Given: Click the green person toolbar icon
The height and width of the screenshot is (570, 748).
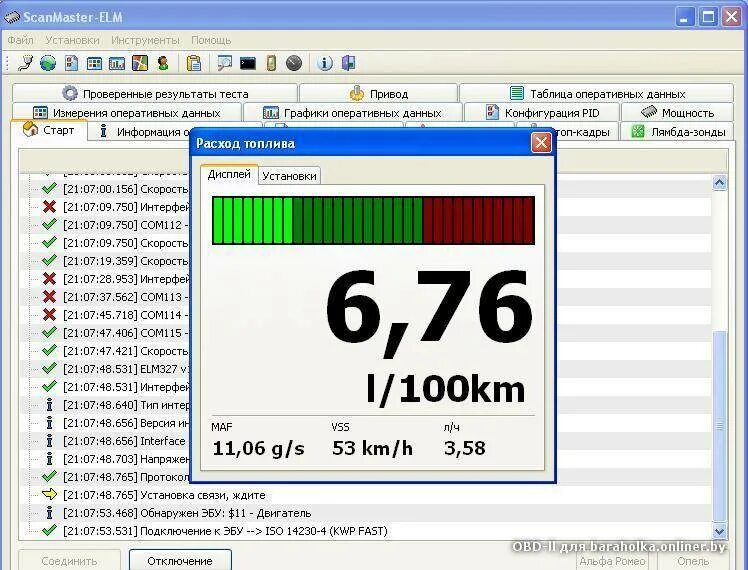Looking at the screenshot, I should 163,63.
